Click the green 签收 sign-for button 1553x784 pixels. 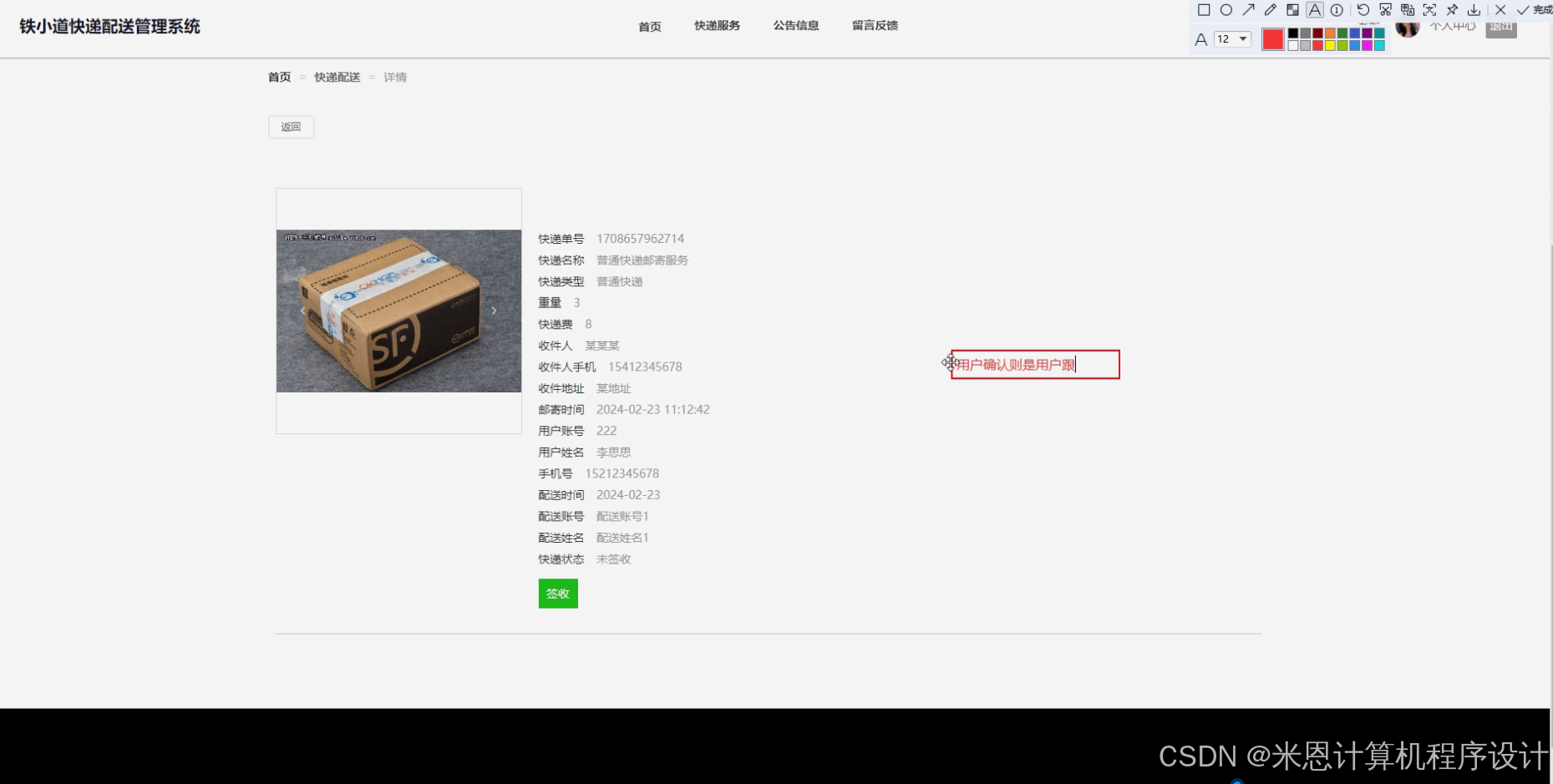click(558, 594)
